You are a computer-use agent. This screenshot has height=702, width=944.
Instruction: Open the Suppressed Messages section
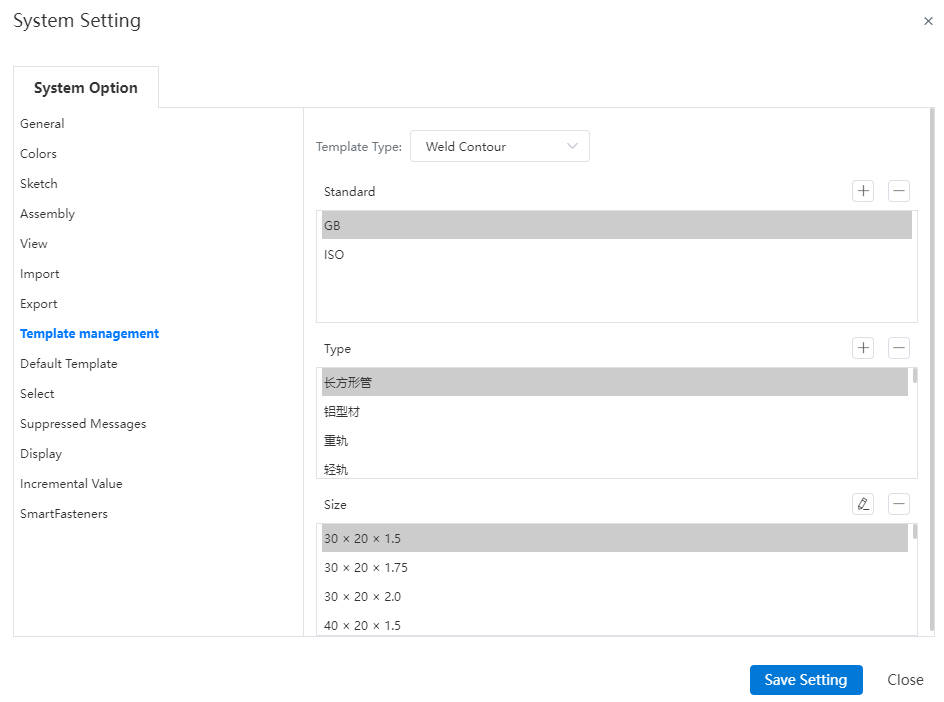click(83, 424)
